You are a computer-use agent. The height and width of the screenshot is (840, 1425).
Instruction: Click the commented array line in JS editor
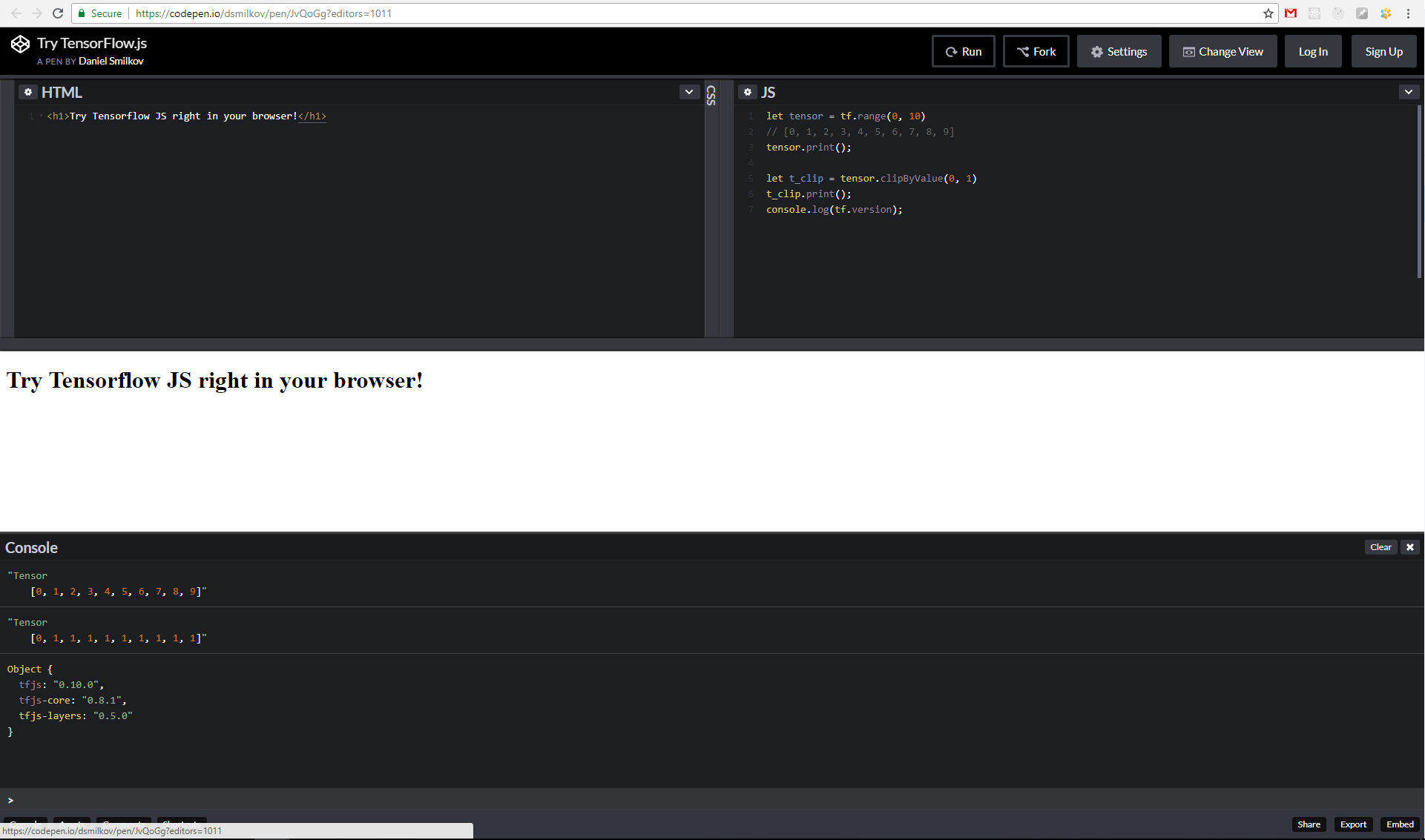click(x=860, y=132)
